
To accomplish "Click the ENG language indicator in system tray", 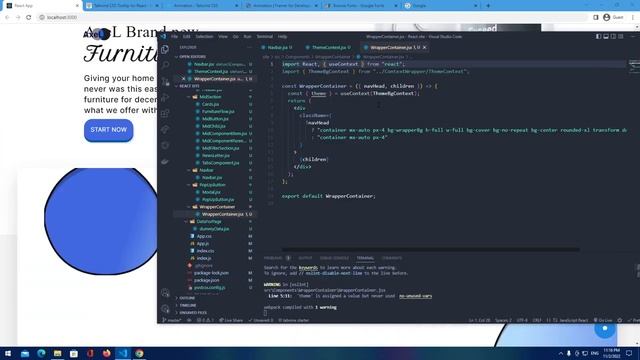I will pos(595,353).
